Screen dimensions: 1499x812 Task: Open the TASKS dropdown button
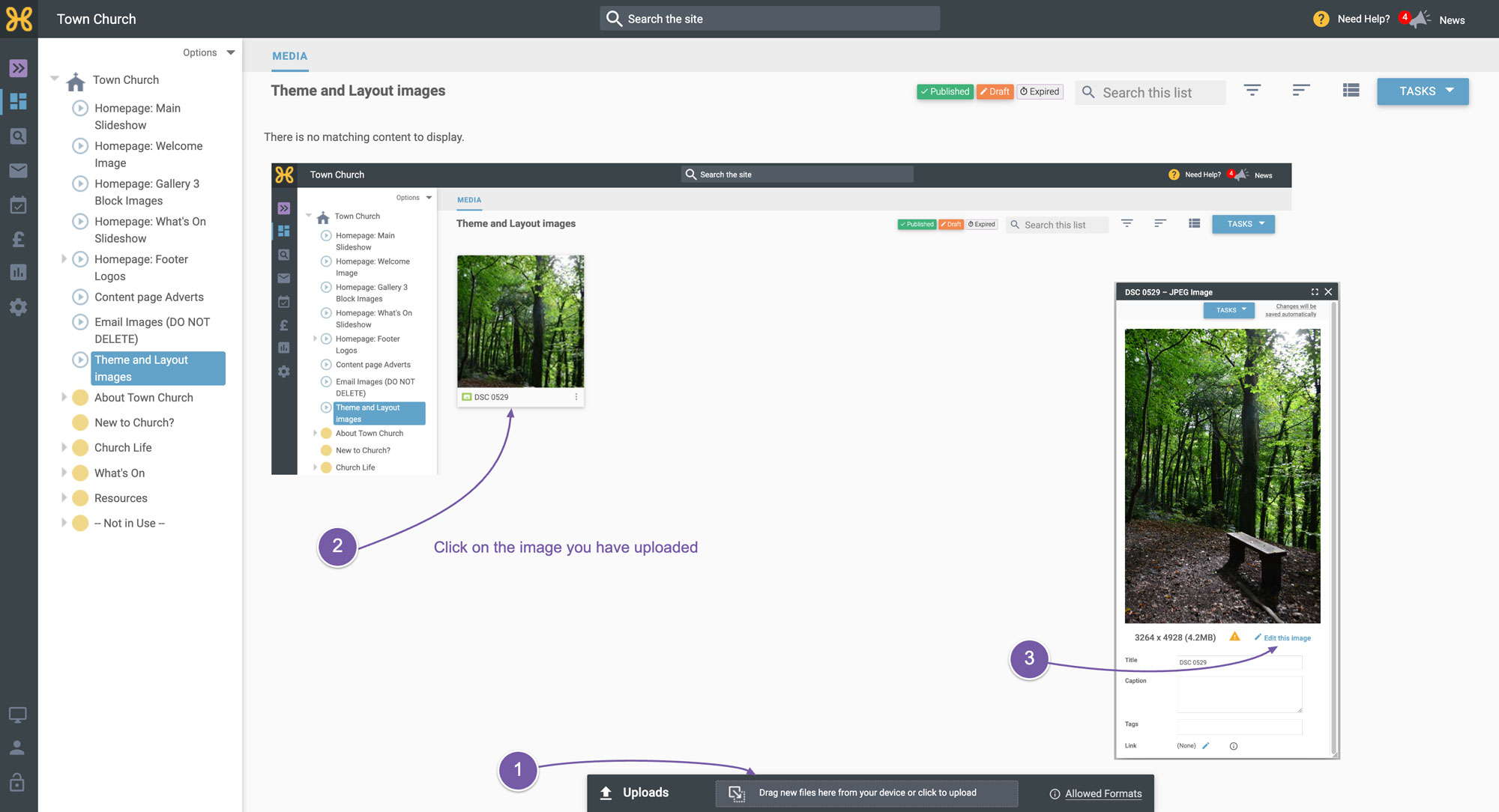1423,91
